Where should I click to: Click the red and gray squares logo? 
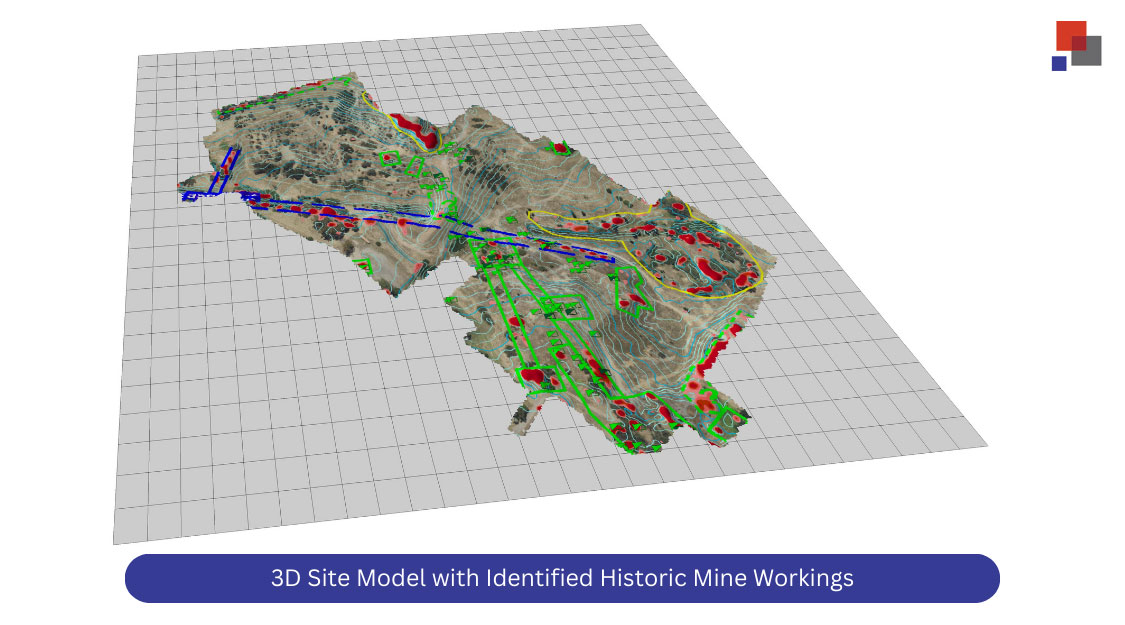tap(1076, 46)
